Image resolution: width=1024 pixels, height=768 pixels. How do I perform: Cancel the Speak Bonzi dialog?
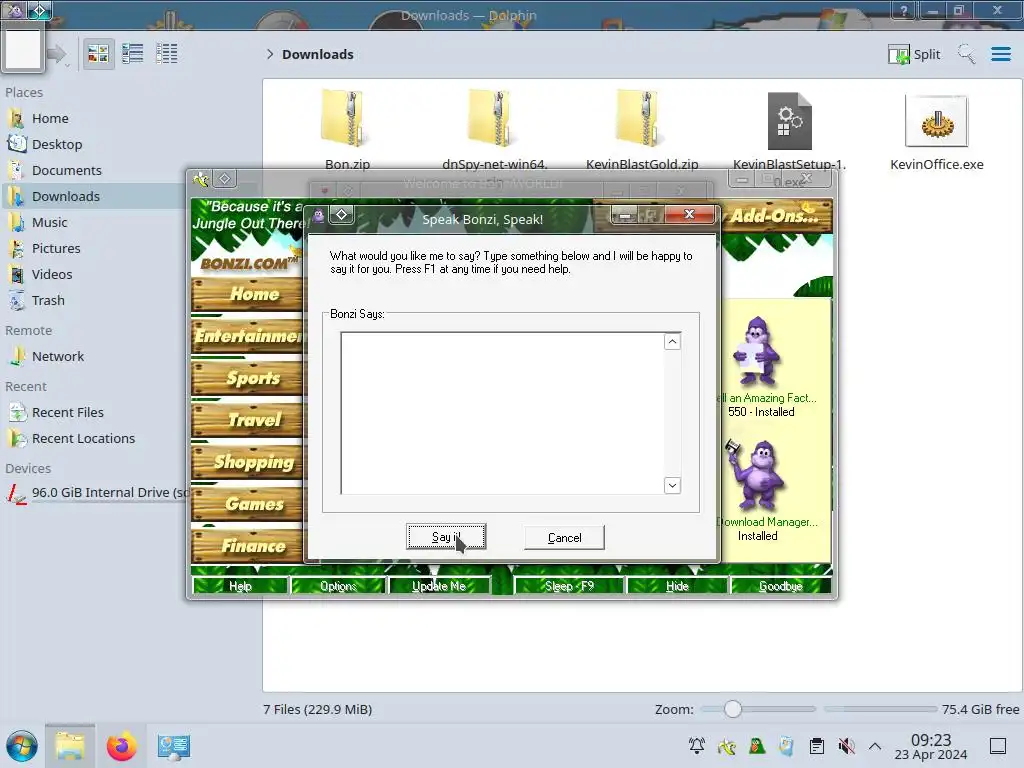(x=564, y=537)
